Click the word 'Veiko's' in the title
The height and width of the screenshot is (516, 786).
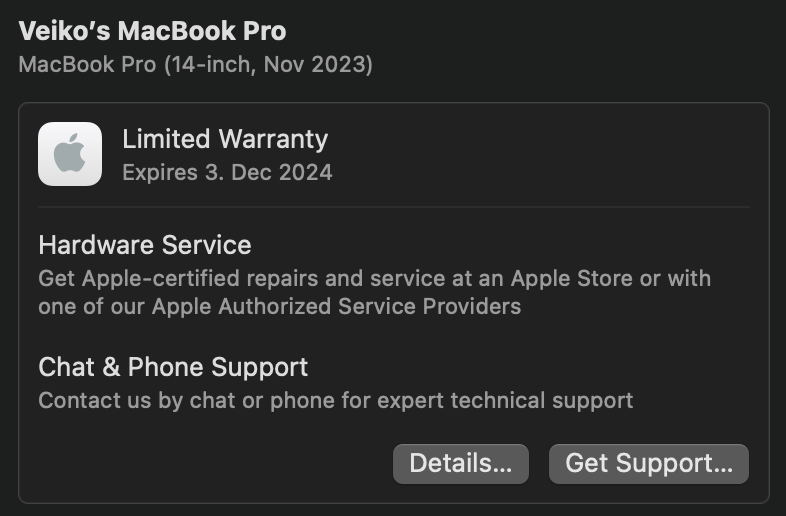(x=64, y=31)
